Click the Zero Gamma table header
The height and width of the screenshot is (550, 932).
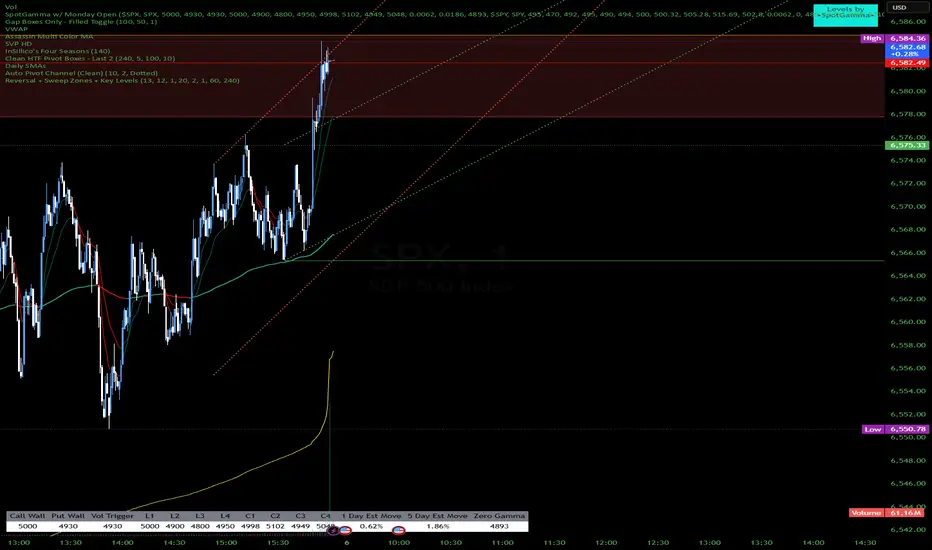point(499,516)
